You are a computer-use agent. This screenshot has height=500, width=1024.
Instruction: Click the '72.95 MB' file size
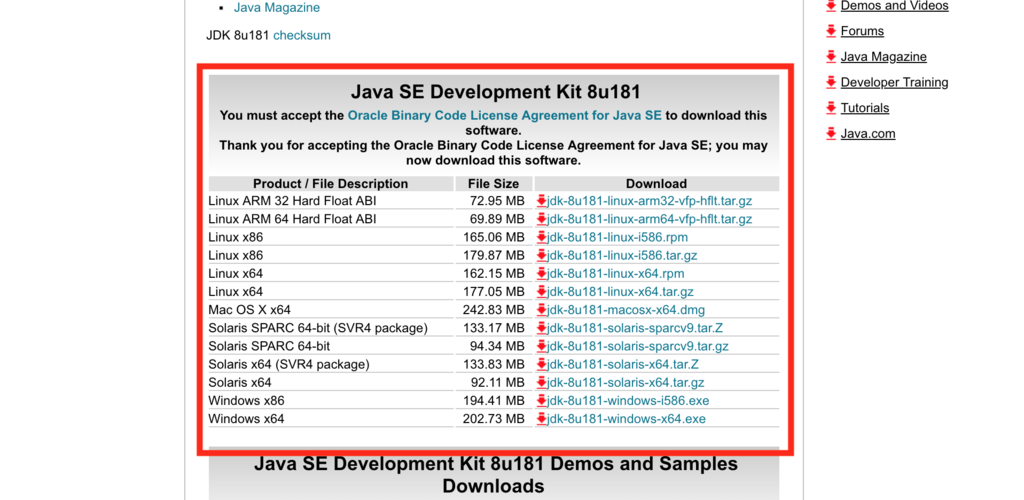click(497, 201)
